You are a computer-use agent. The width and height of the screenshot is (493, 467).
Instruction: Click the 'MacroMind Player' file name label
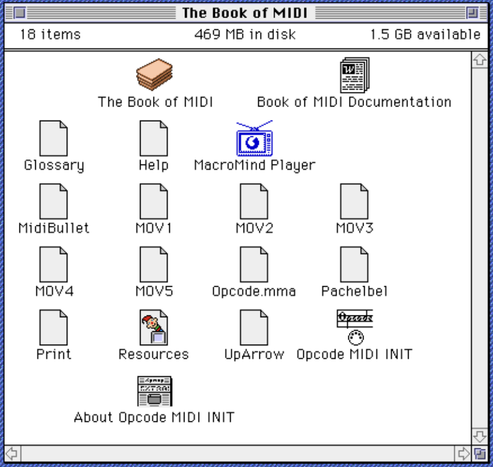click(254, 165)
